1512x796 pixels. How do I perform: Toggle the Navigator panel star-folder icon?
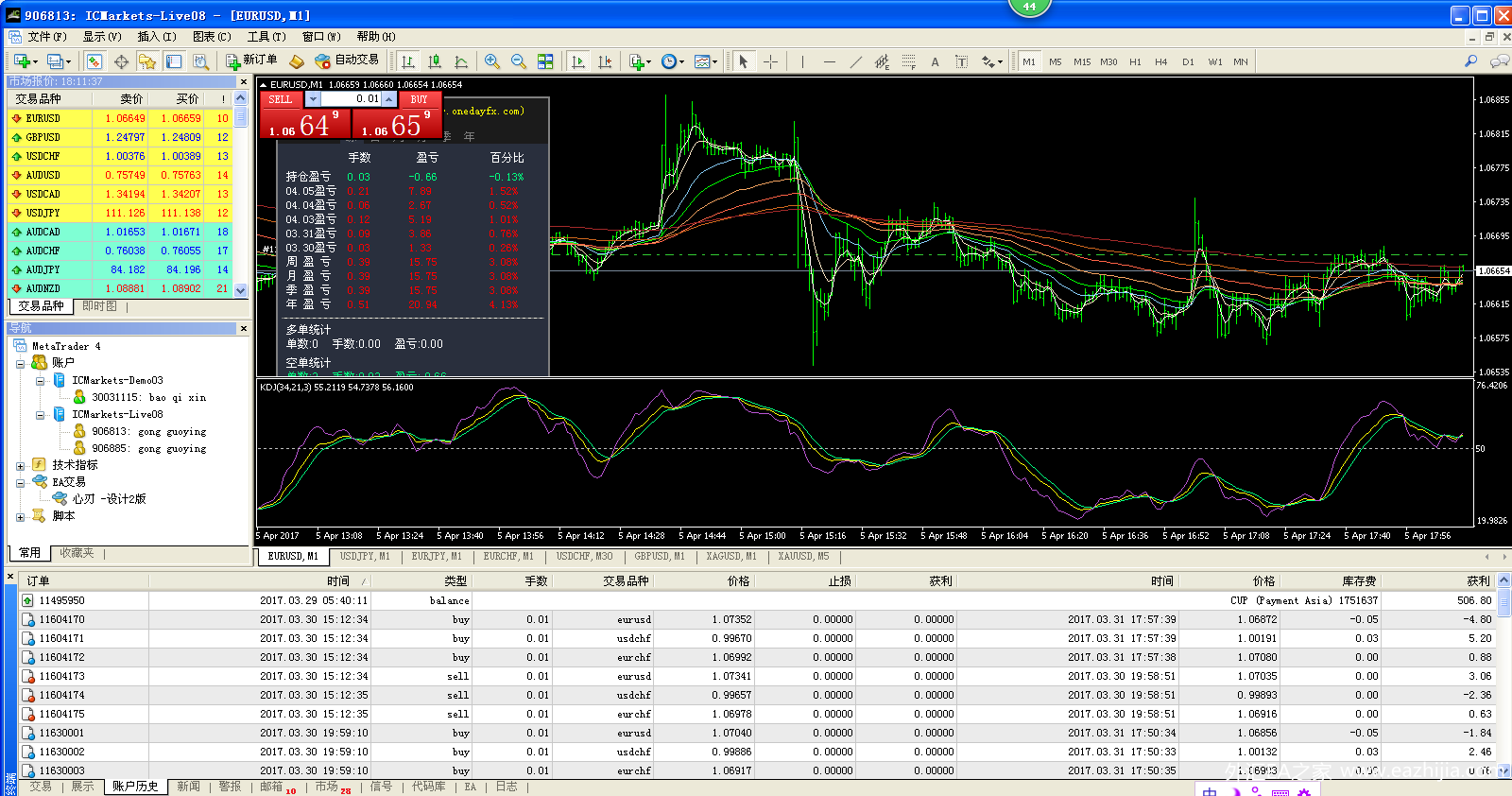click(x=147, y=61)
